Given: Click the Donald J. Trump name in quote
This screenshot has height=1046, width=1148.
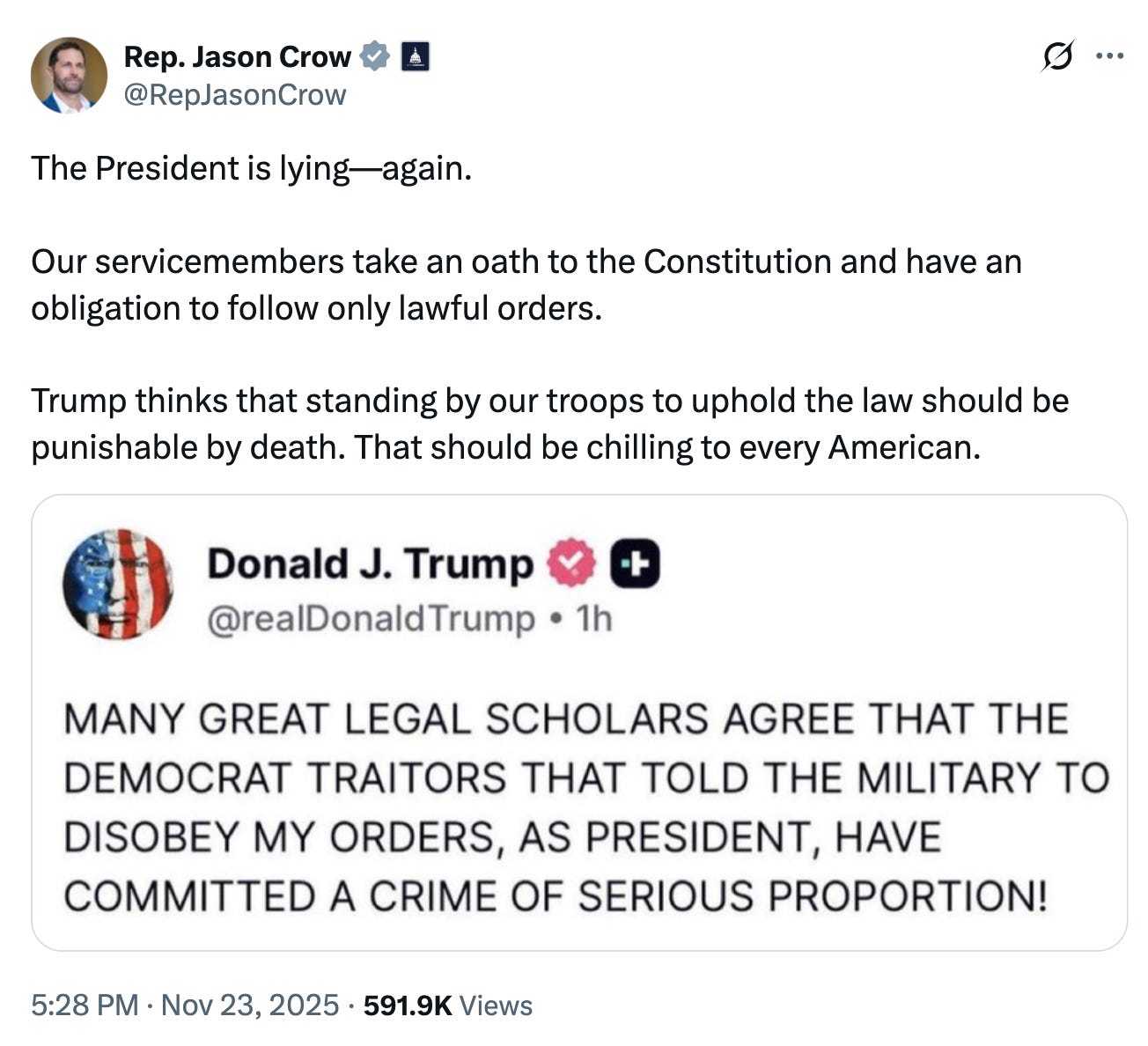Looking at the screenshot, I should [370, 564].
